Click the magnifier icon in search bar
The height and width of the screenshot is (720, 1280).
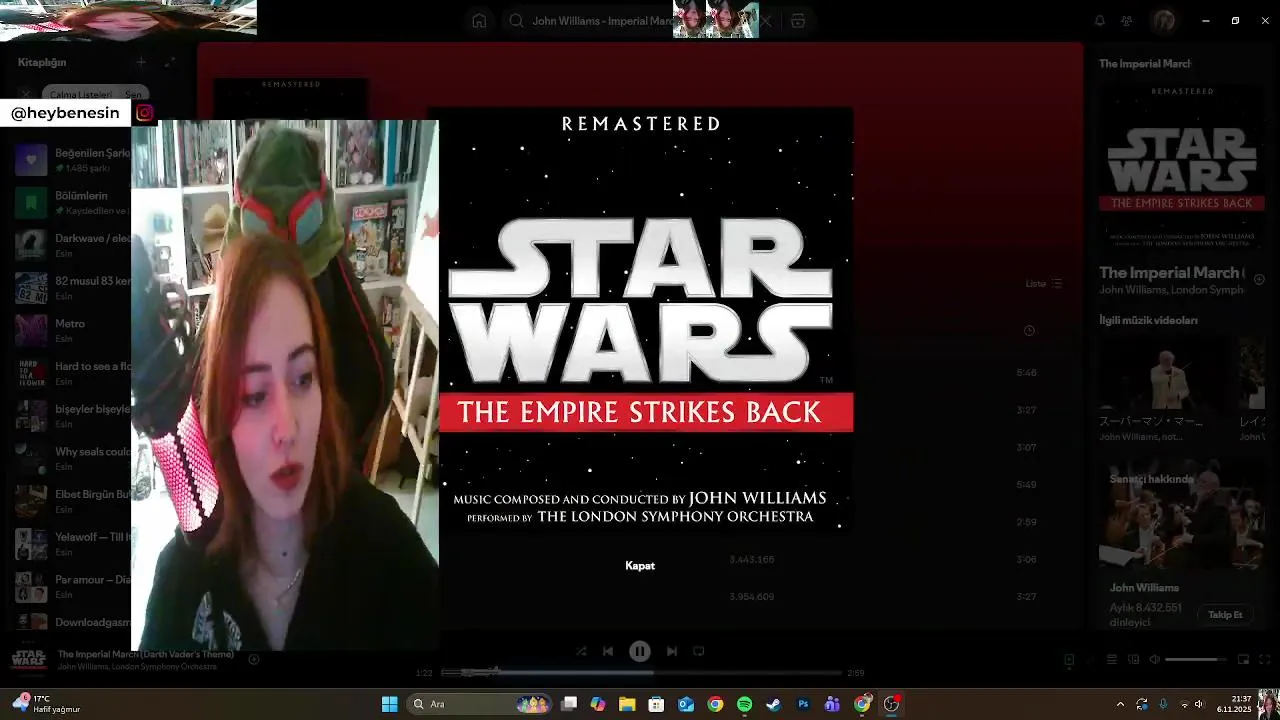click(x=516, y=21)
